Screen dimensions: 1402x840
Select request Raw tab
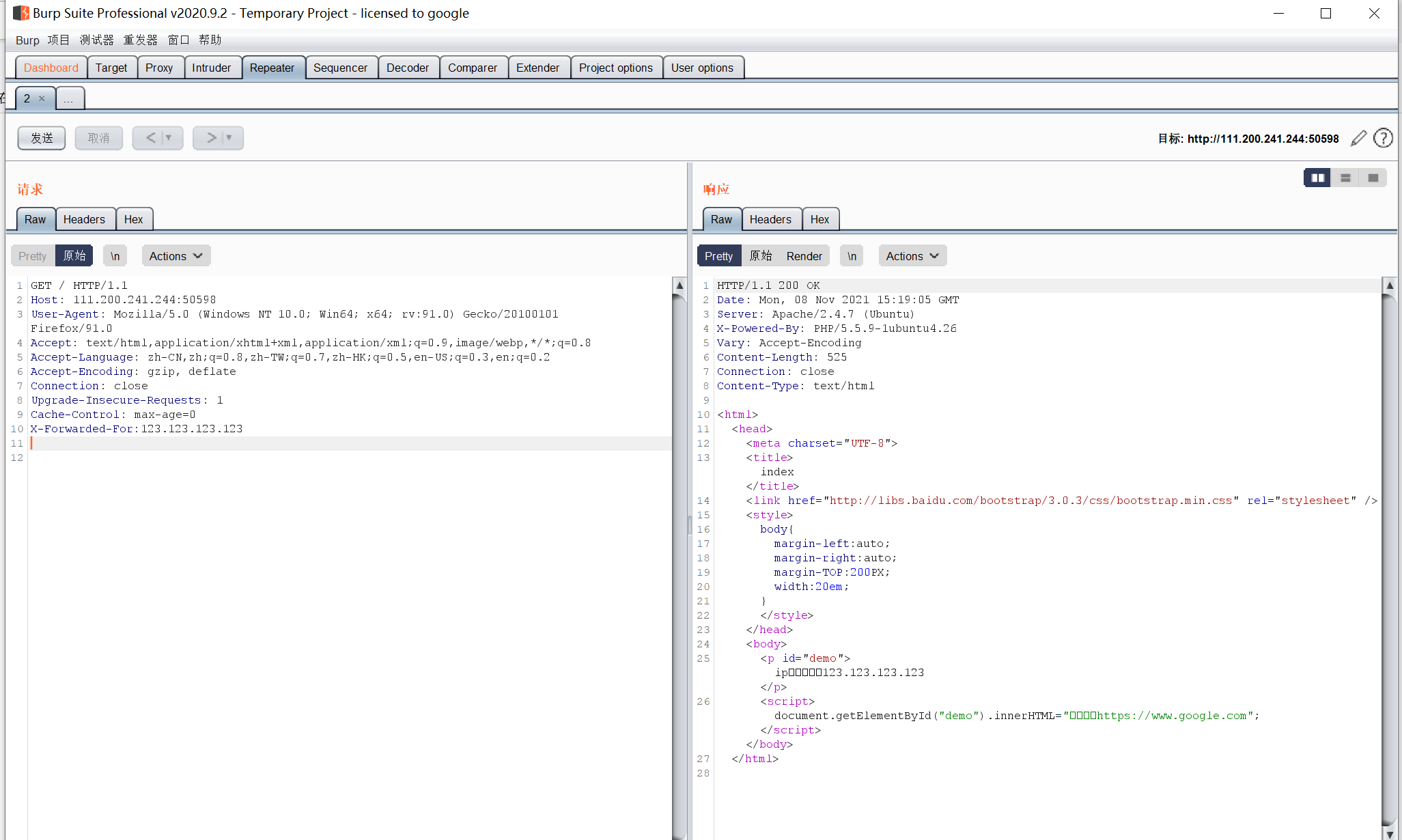[36, 219]
